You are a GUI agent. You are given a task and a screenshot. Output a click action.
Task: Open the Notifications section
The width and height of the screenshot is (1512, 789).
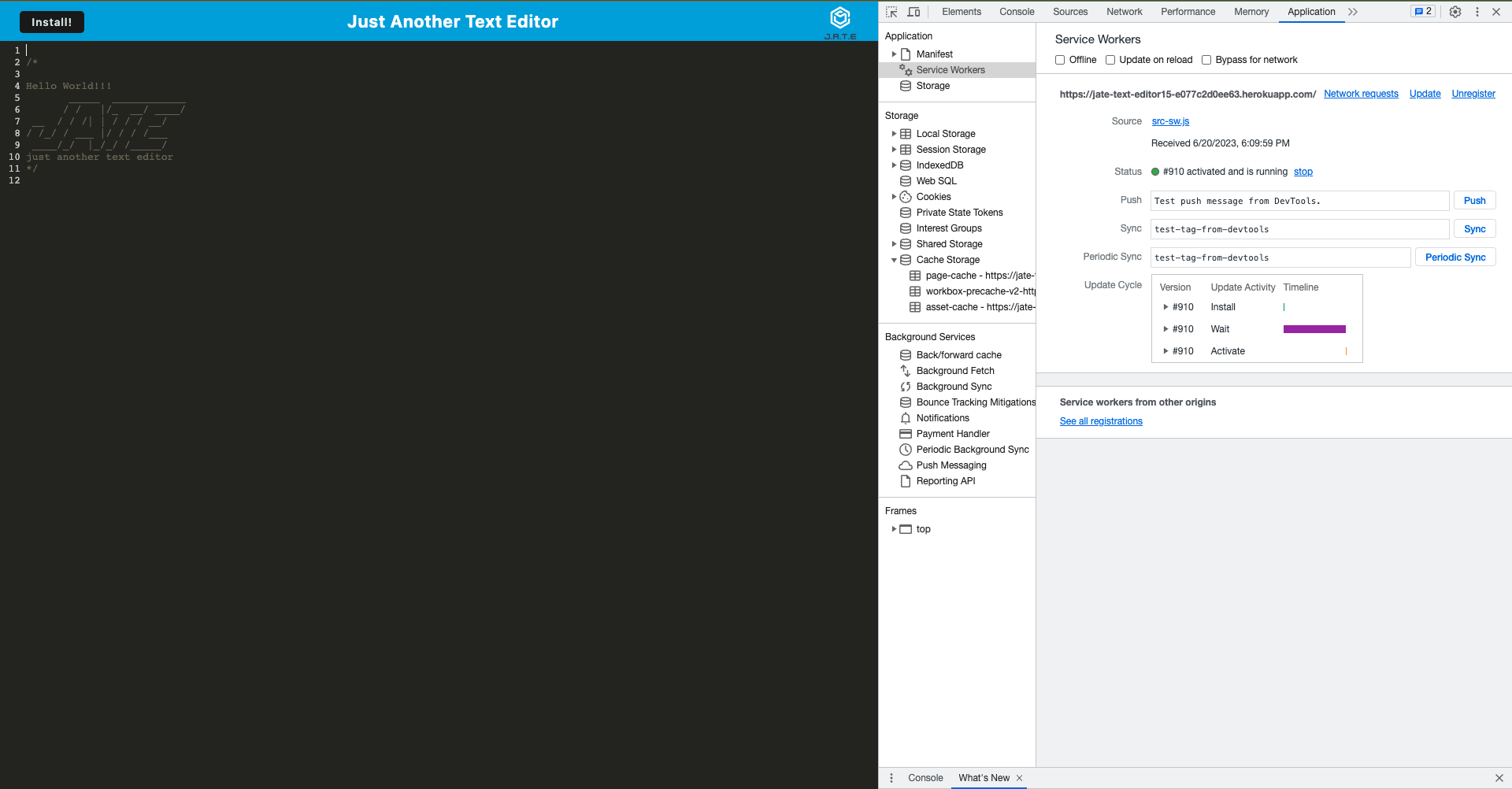[x=943, y=417]
